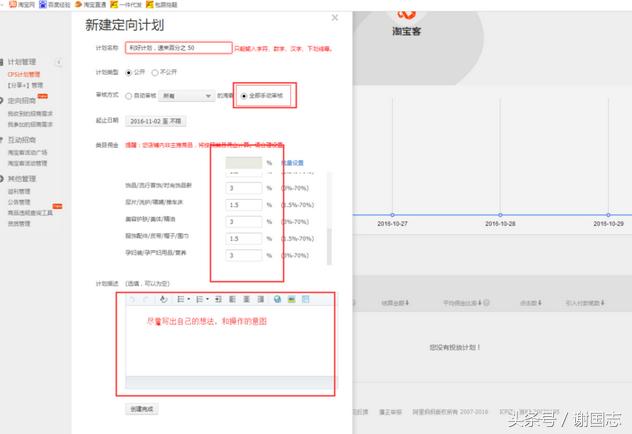Open the 2016-11-02 至 不限 date picker
Image resolution: width=632 pixels, height=434 pixels.
(x=156, y=121)
